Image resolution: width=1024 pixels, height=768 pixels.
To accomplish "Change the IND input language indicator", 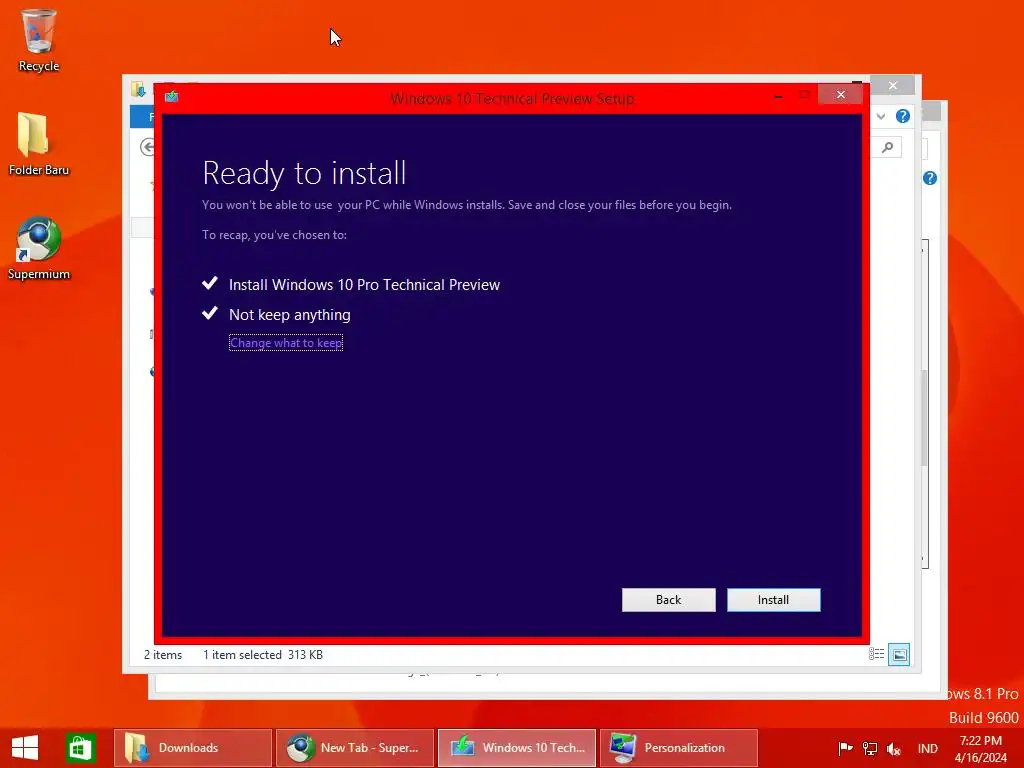I will (x=927, y=748).
